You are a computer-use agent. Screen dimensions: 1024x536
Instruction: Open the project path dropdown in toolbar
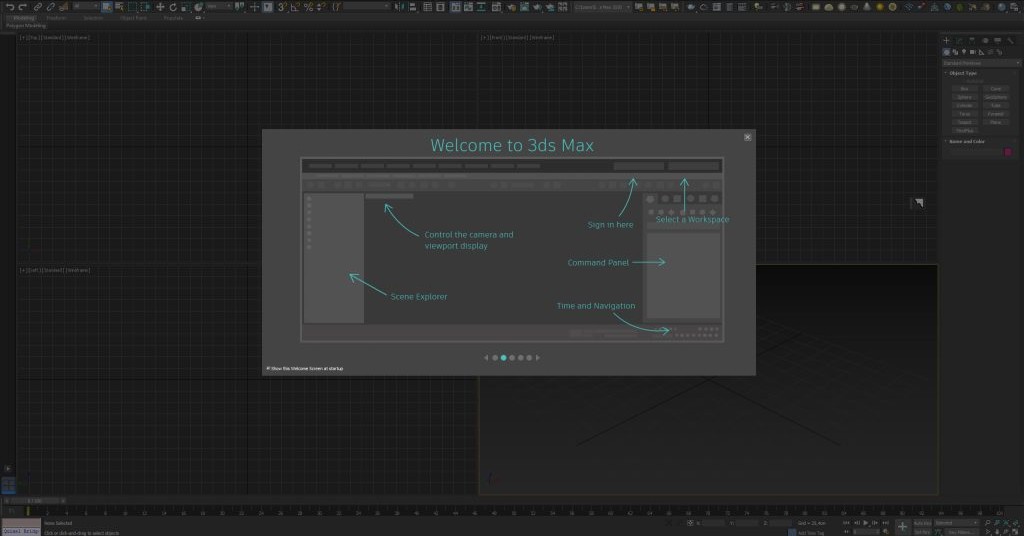(603, 7)
